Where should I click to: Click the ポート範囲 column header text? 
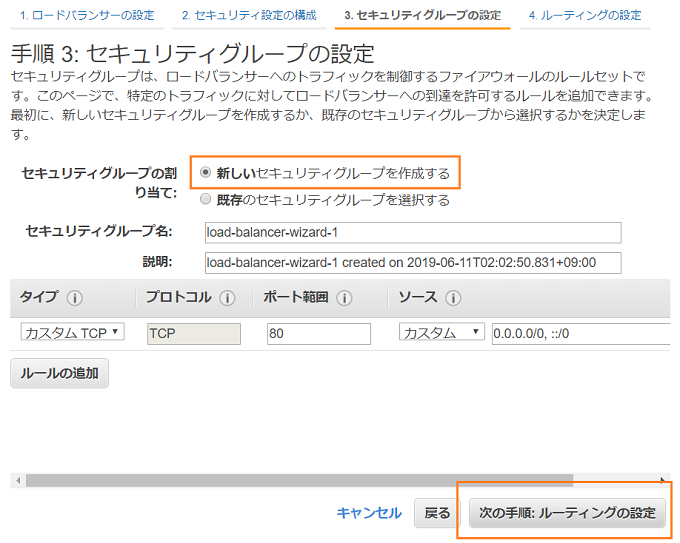tap(296, 297)
